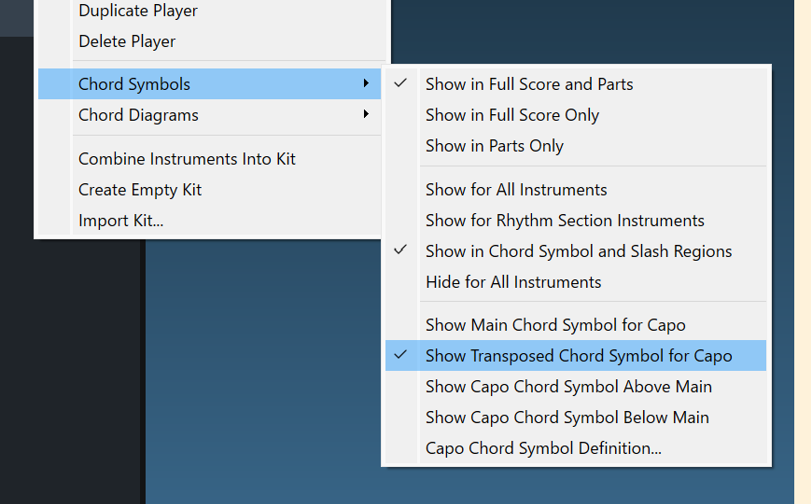Toggle Show Transposed Chord Symbol for Capo

578,356
